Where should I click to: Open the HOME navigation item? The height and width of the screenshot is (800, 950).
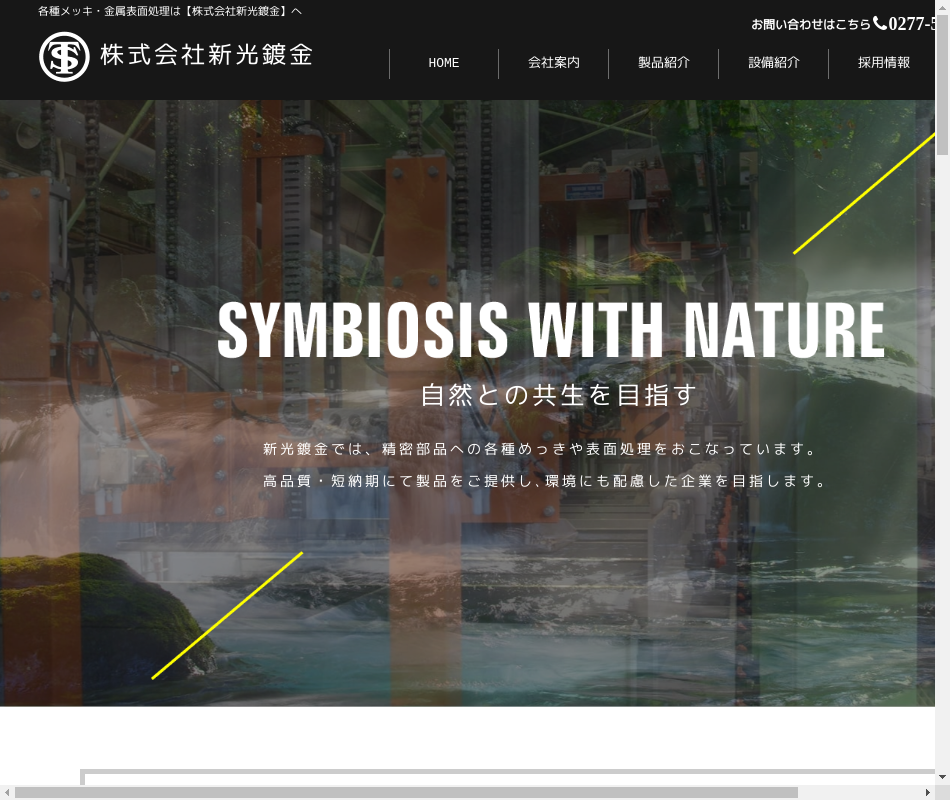click(444, 63)
